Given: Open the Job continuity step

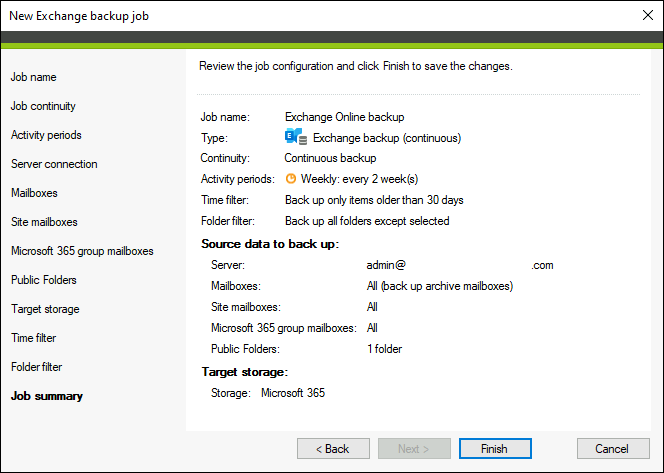Looking at the screenshot, I should point(43,106).
